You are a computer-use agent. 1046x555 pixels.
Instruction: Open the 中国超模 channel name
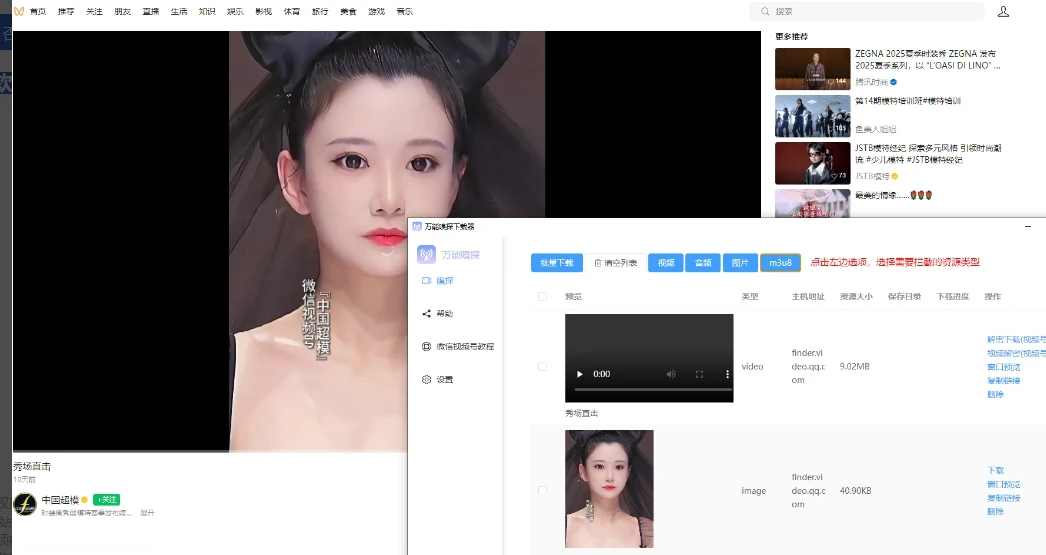(60, 500)
